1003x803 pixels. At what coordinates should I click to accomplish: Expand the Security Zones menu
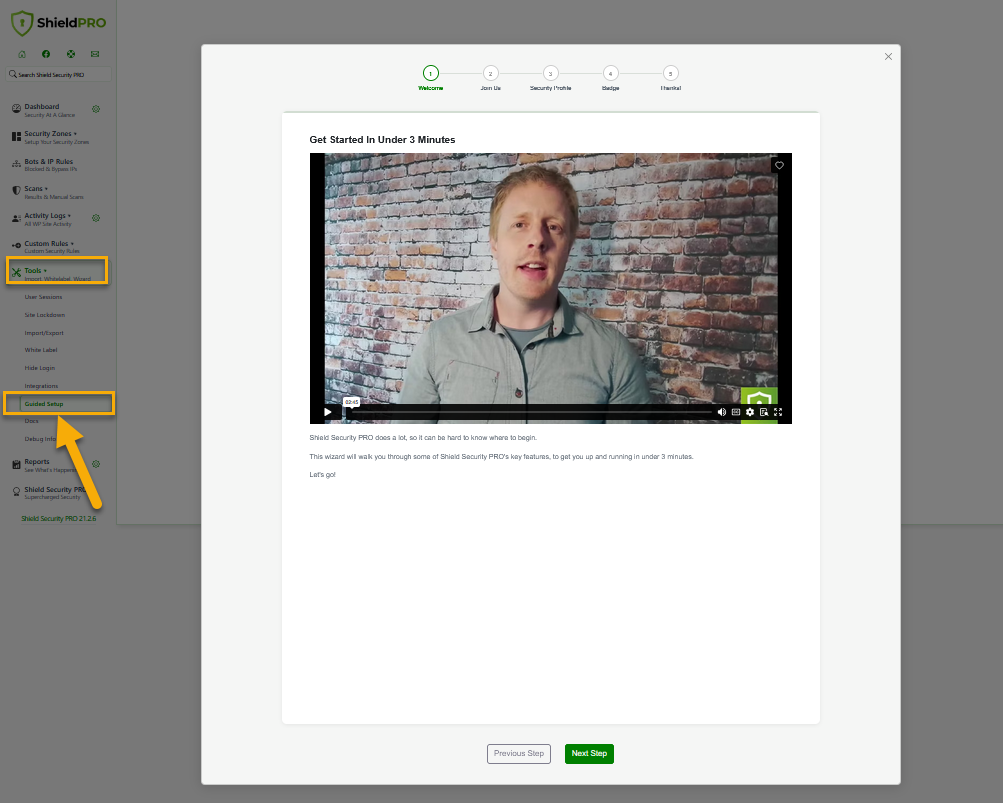pos(56,137)
